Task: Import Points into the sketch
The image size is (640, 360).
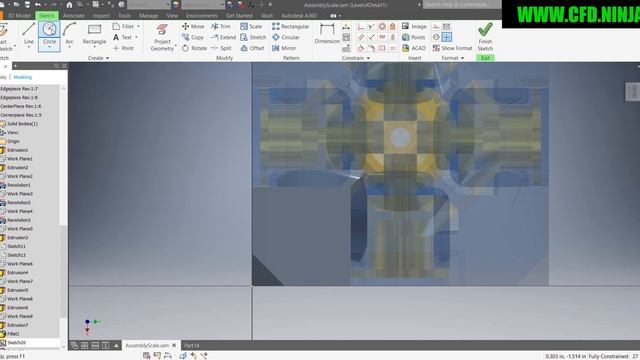Action: (x=413, y=37)
